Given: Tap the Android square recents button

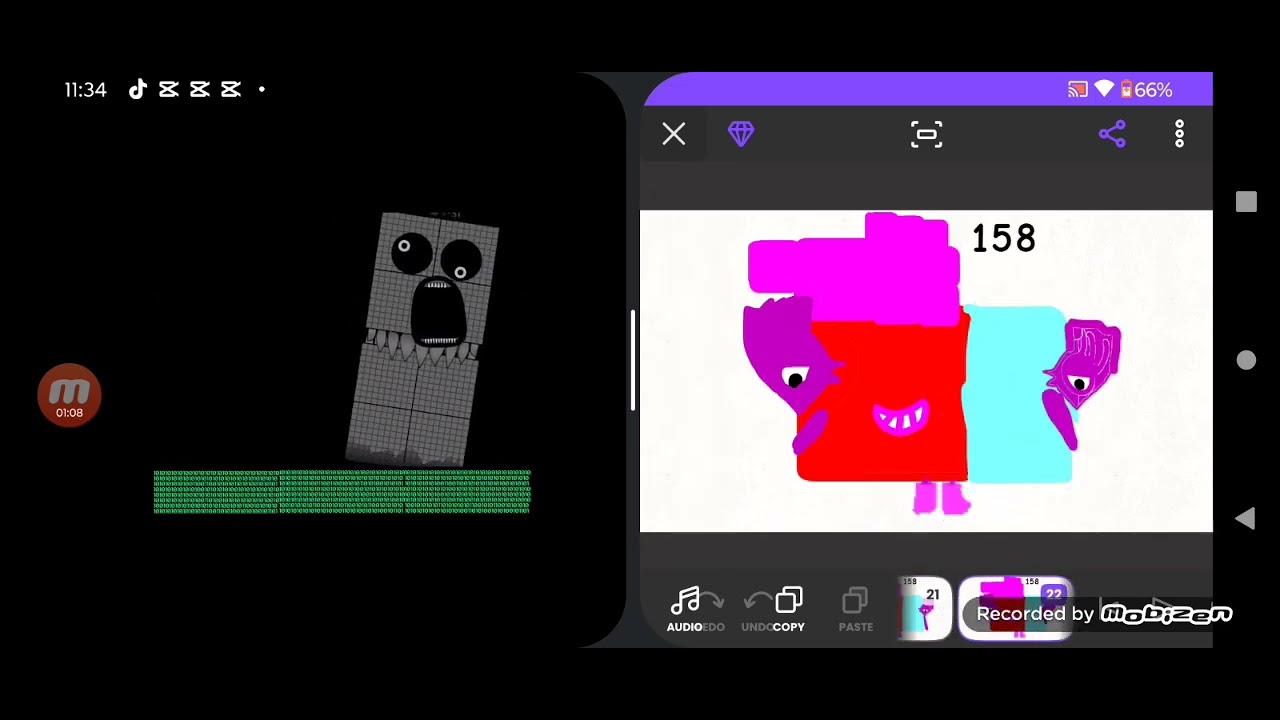Looking at the screenshot, I should point(1246,202).
